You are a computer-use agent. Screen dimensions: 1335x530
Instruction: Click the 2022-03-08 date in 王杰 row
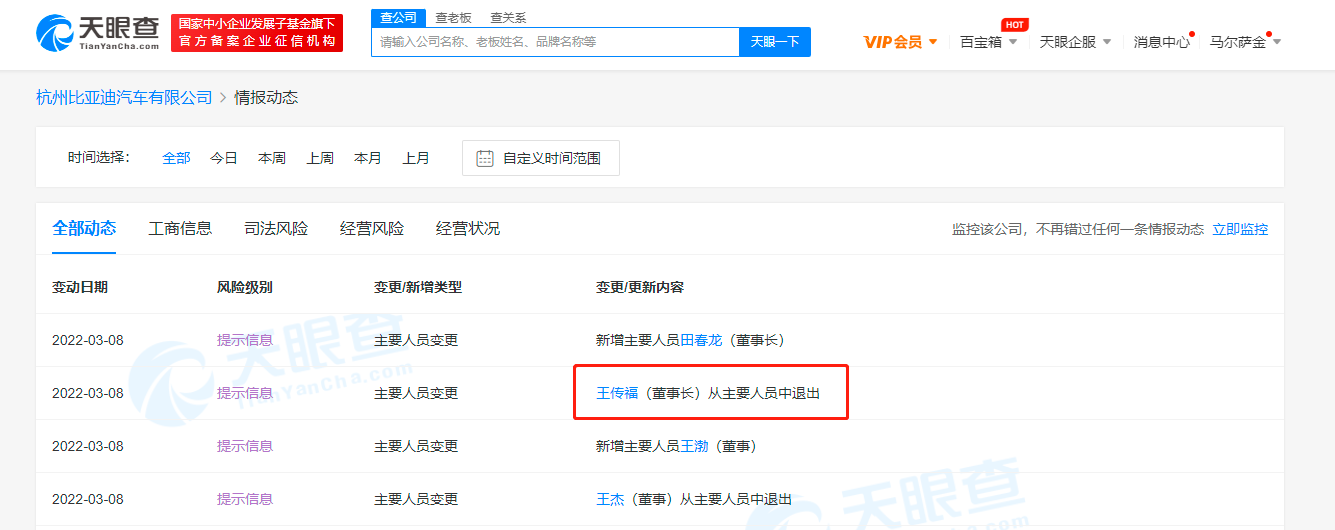[x=88, y=499]
